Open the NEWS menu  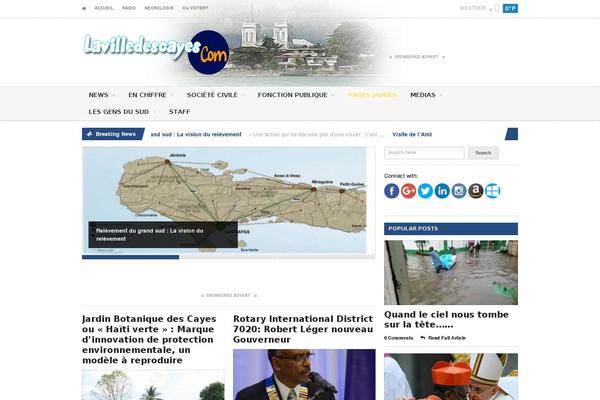(98, 95)
